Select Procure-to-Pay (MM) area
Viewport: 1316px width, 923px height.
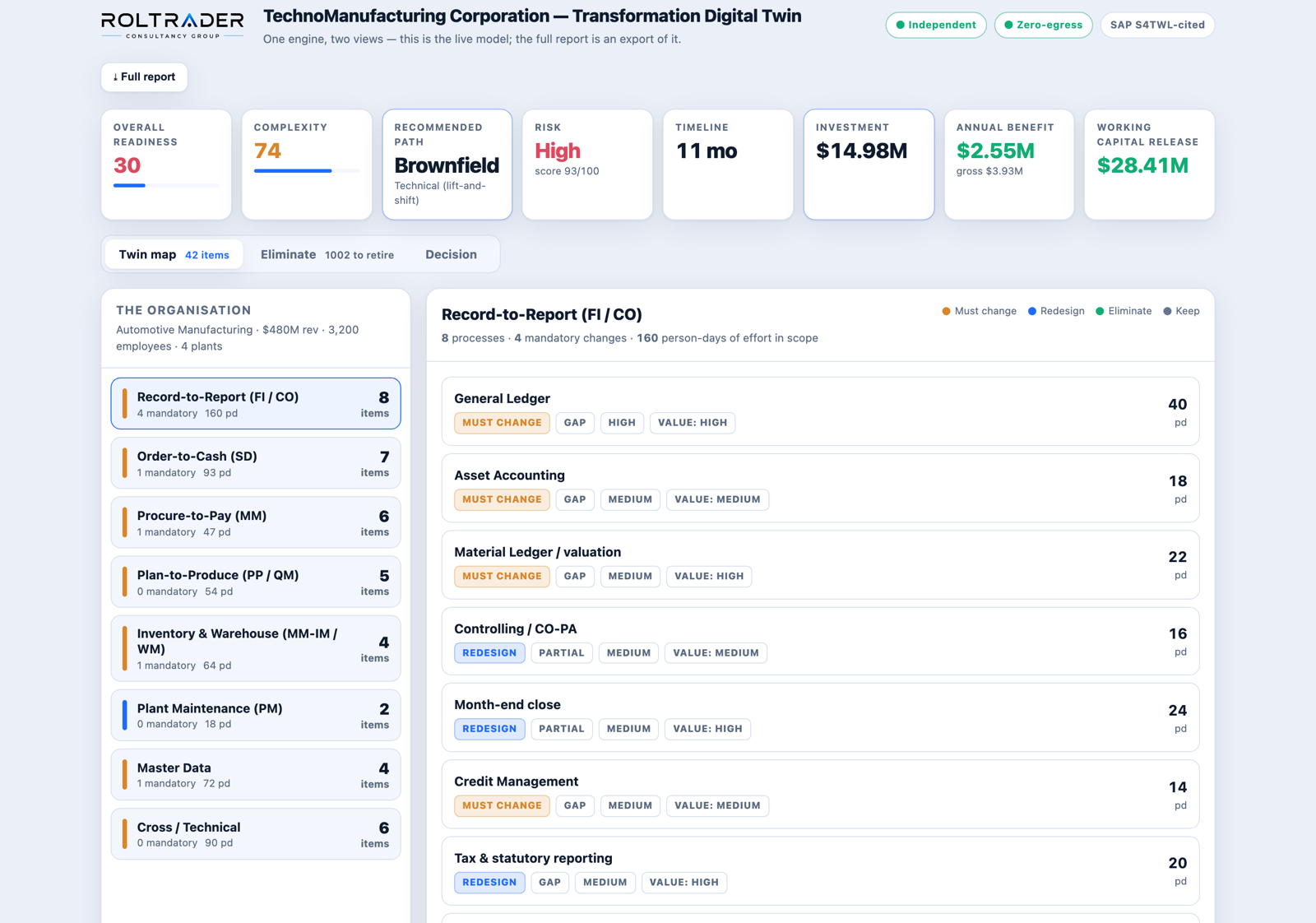tap(256, 522)
